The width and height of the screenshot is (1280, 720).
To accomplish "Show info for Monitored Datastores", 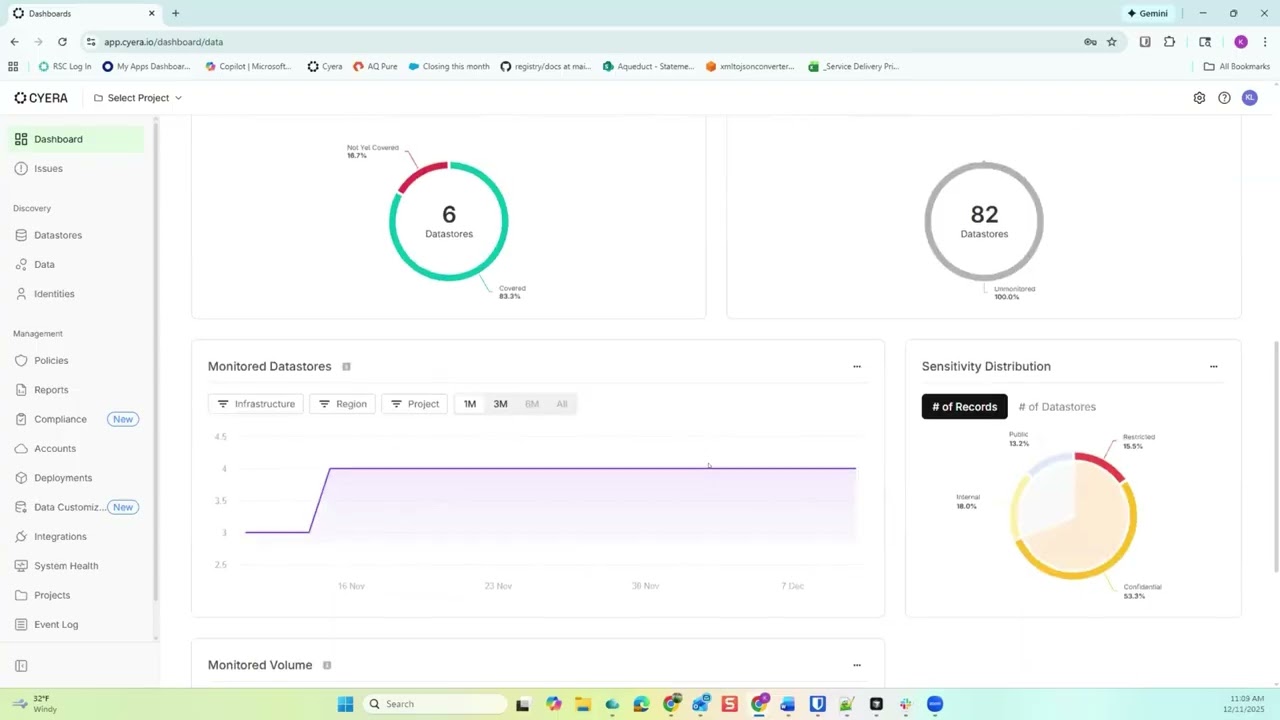I will click(x=346, y=367).
